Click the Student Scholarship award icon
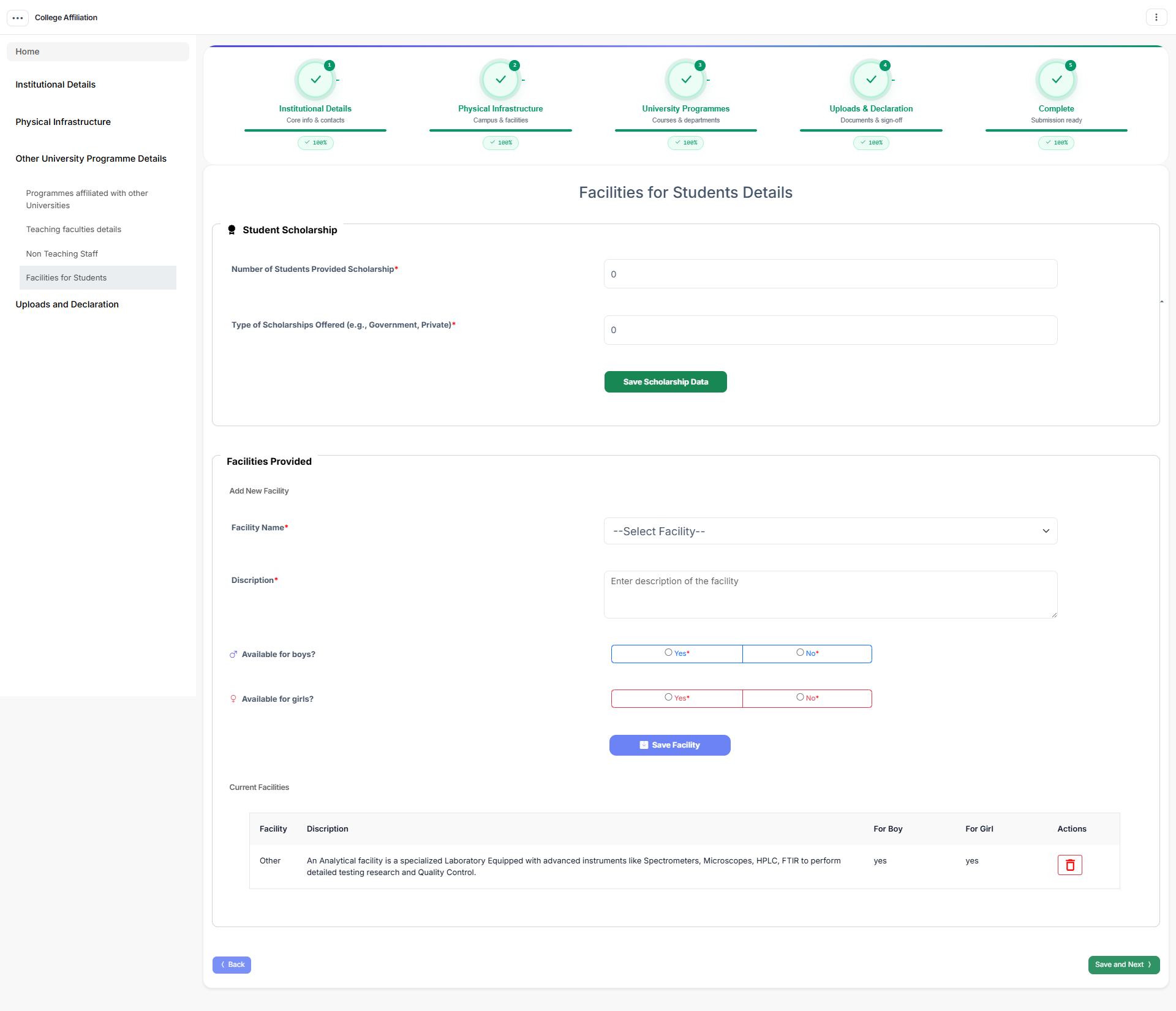Screen dimensions: 1176x1011 tap(232, 230)
